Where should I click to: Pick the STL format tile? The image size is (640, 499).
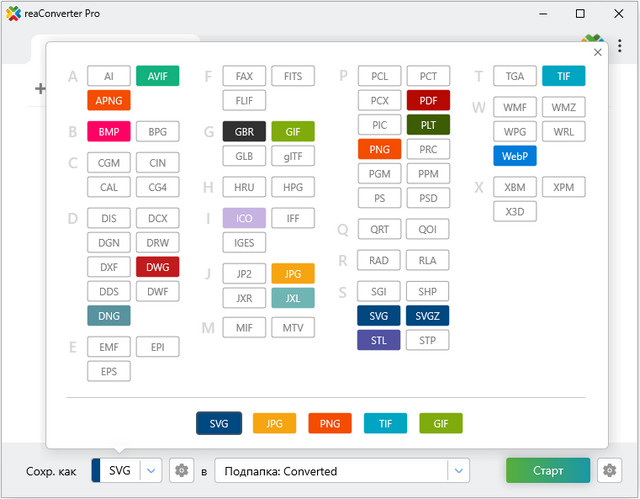click(x=379, y=340)
